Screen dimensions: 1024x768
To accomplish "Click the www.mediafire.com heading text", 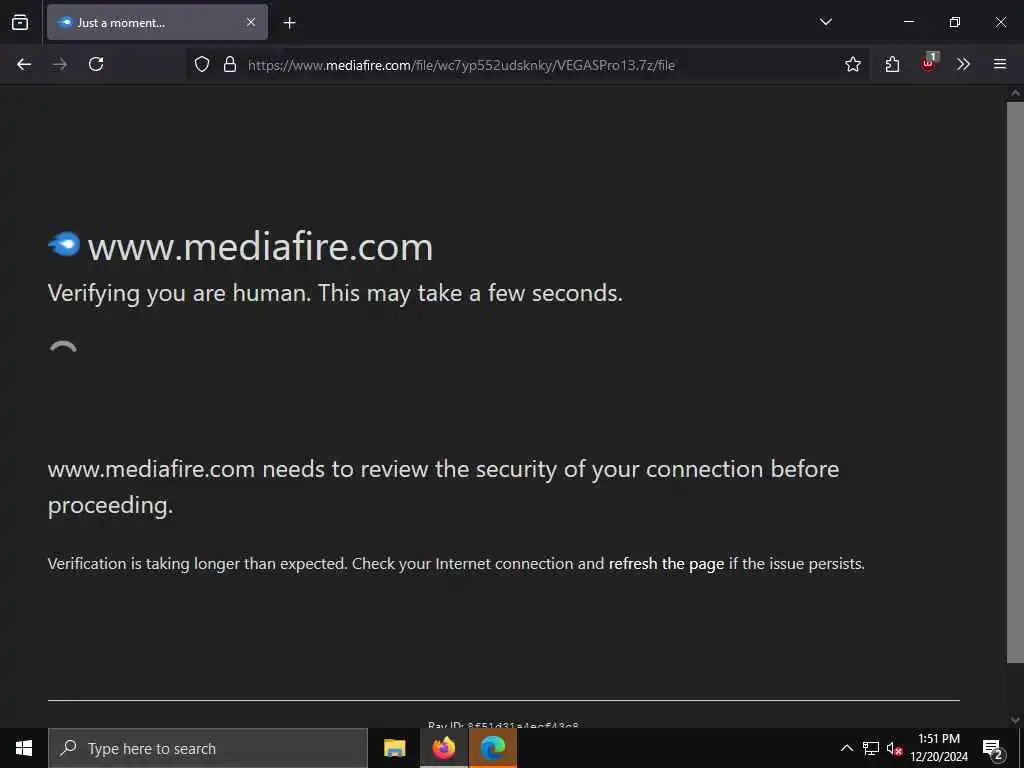I will (260, 247).
